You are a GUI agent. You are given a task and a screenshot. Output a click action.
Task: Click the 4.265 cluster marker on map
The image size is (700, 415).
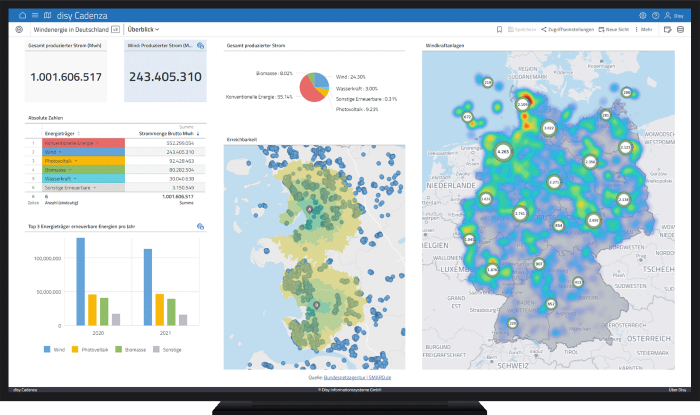(x=503, y=152)
